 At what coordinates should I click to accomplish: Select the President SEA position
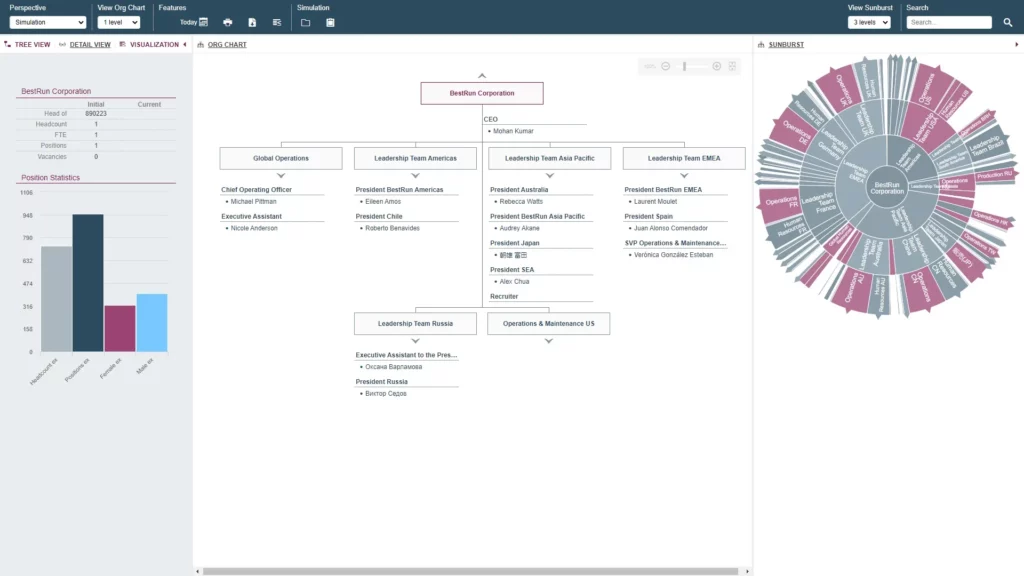pos(512,270)
